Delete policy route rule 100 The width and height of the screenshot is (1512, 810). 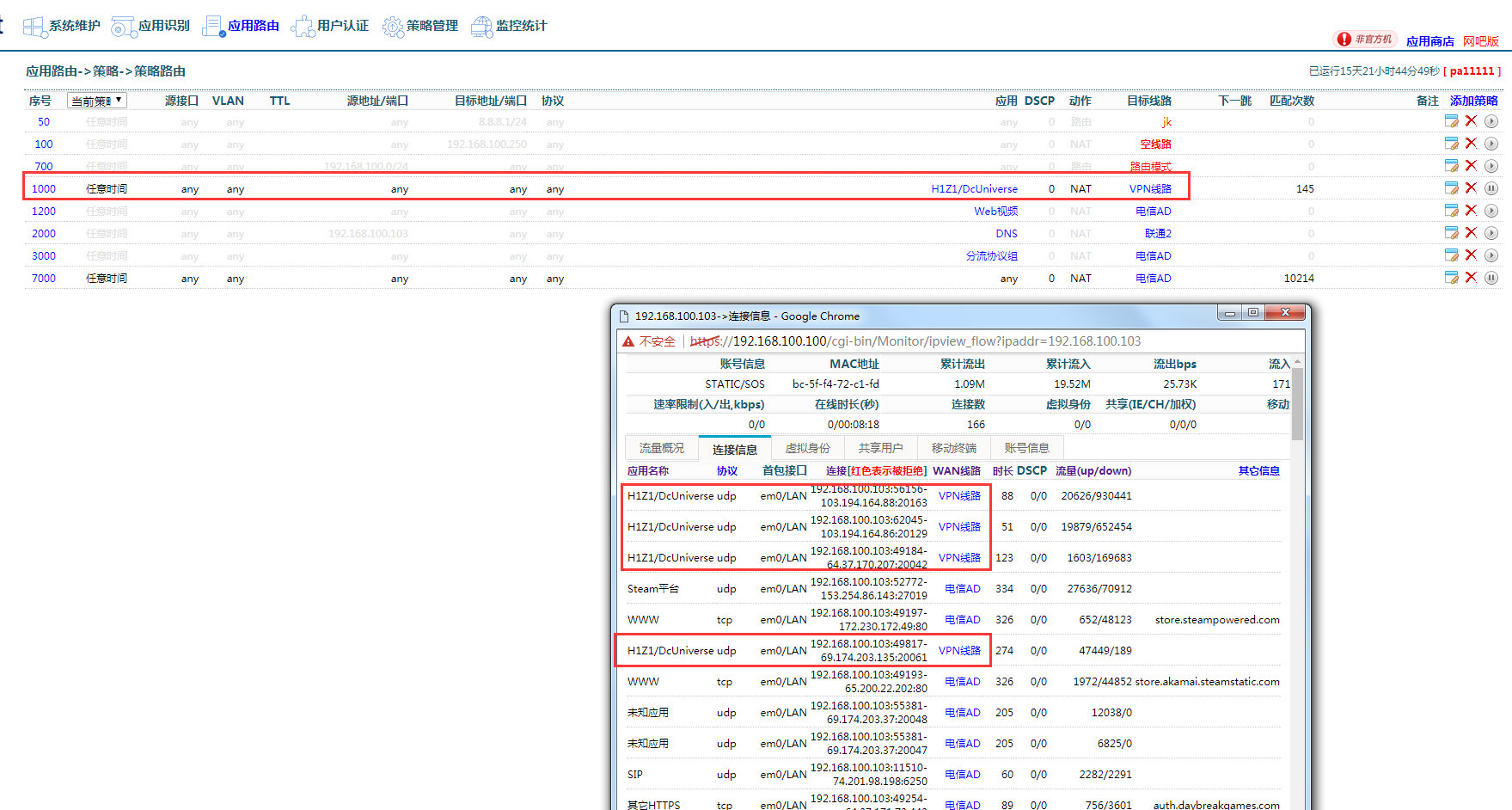(x=1471, y=144)
